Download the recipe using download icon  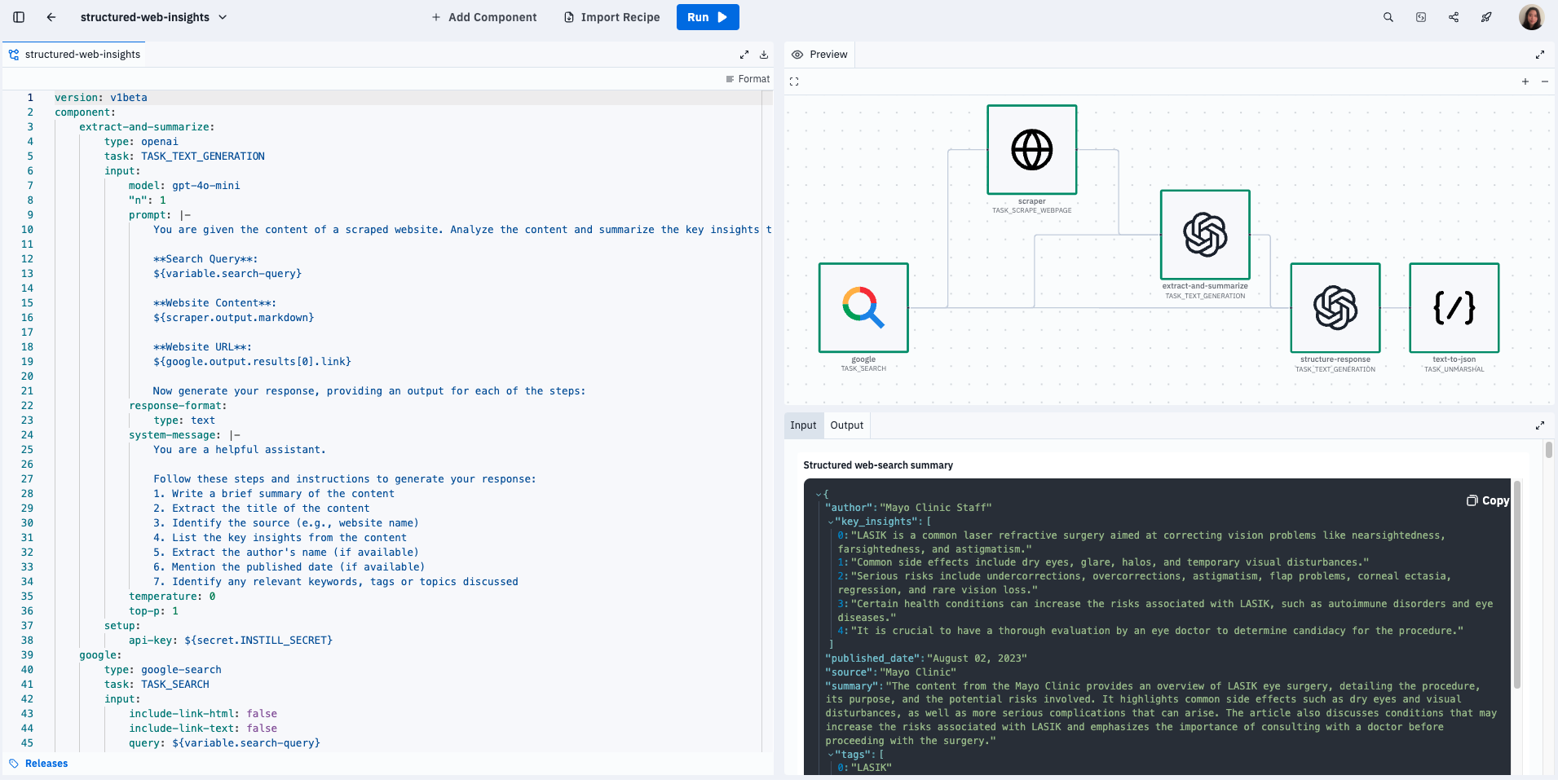(764, 55)
